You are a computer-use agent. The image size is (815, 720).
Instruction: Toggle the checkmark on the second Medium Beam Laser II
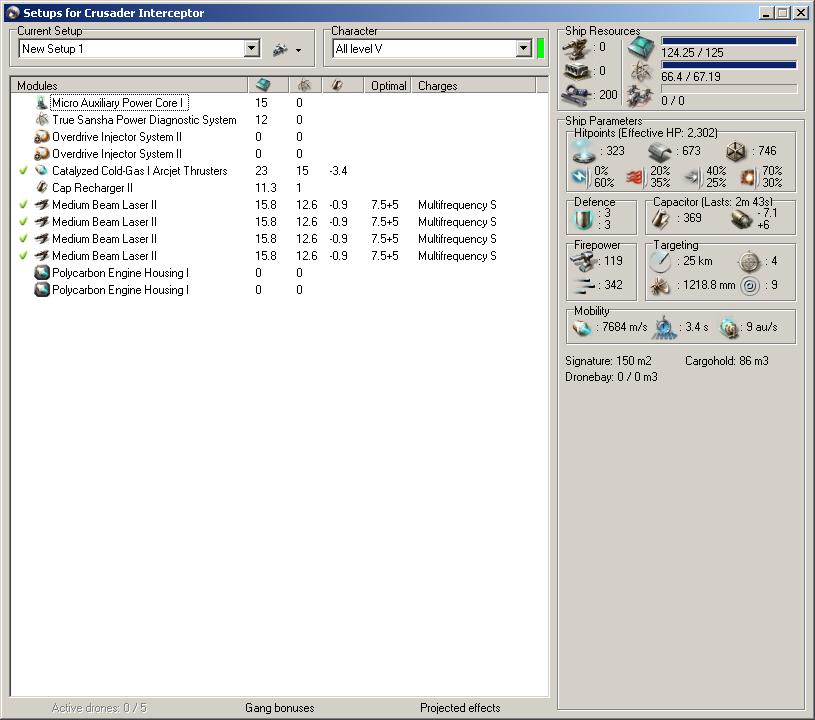(23, 221)
